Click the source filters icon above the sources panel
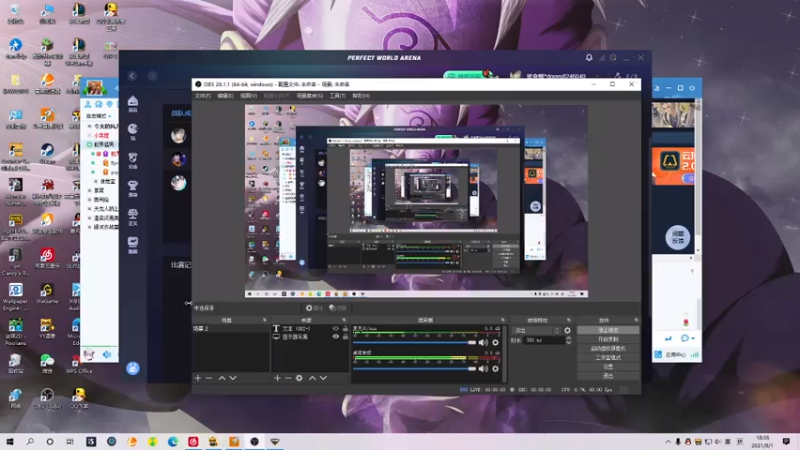The width and height of the screenshot is (800, 450). coord(337,308)
